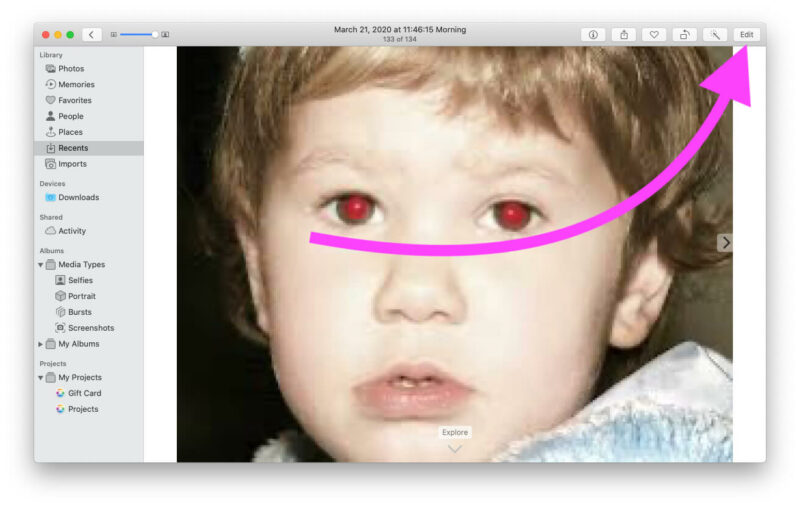Click the Screenshots album icon

pyautogui.click(x=60, y=327)
